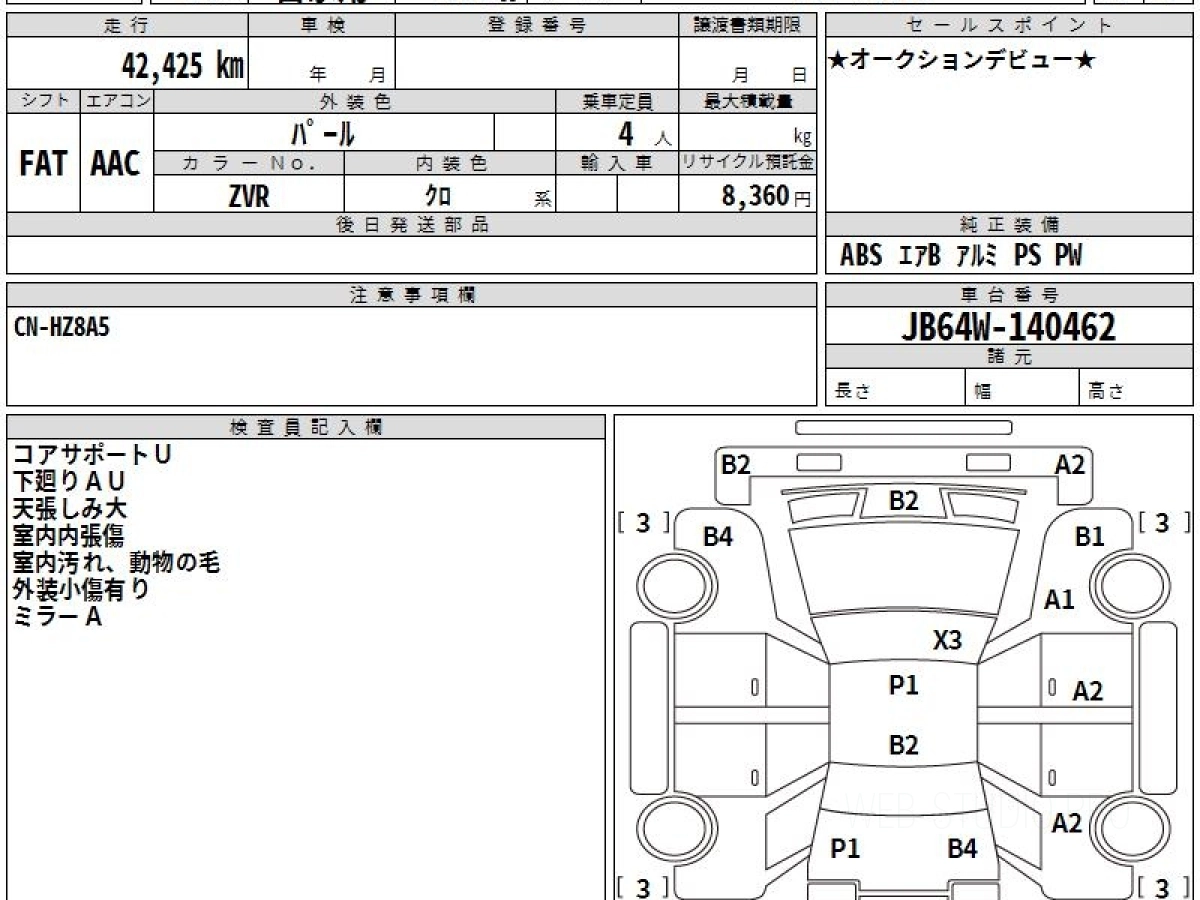Viewport: 1200px width, 900px height.
Task: Select ABS in the equipment list
Action: pyautogui.click(x=861, y=256)
